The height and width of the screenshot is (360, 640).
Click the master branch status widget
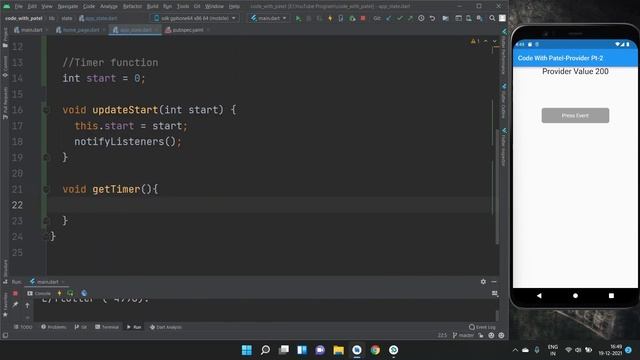point(464,336)
